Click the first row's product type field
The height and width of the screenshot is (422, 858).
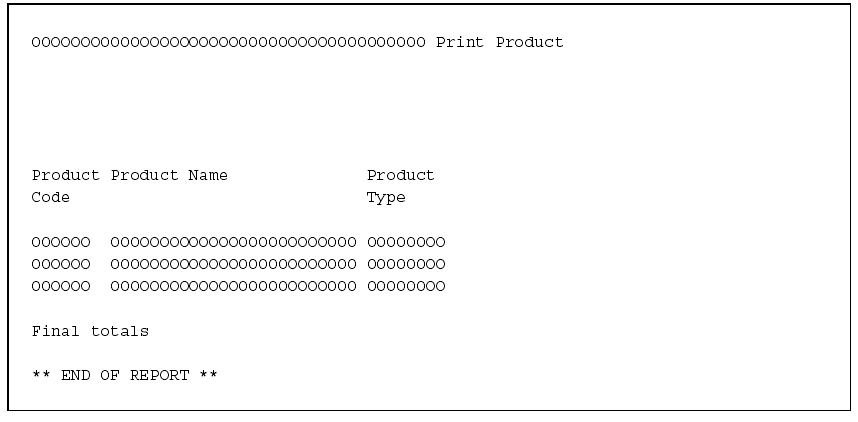(406, 242)
